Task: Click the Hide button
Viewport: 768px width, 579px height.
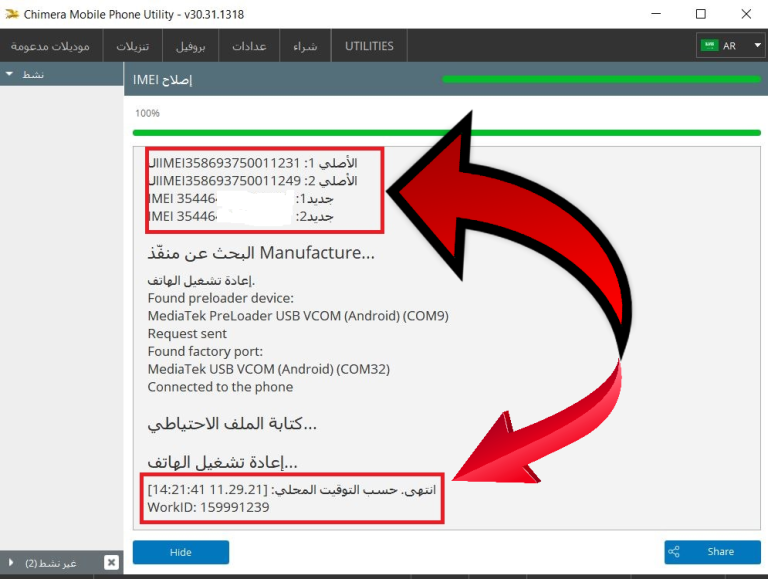Action: click(181, 552)
